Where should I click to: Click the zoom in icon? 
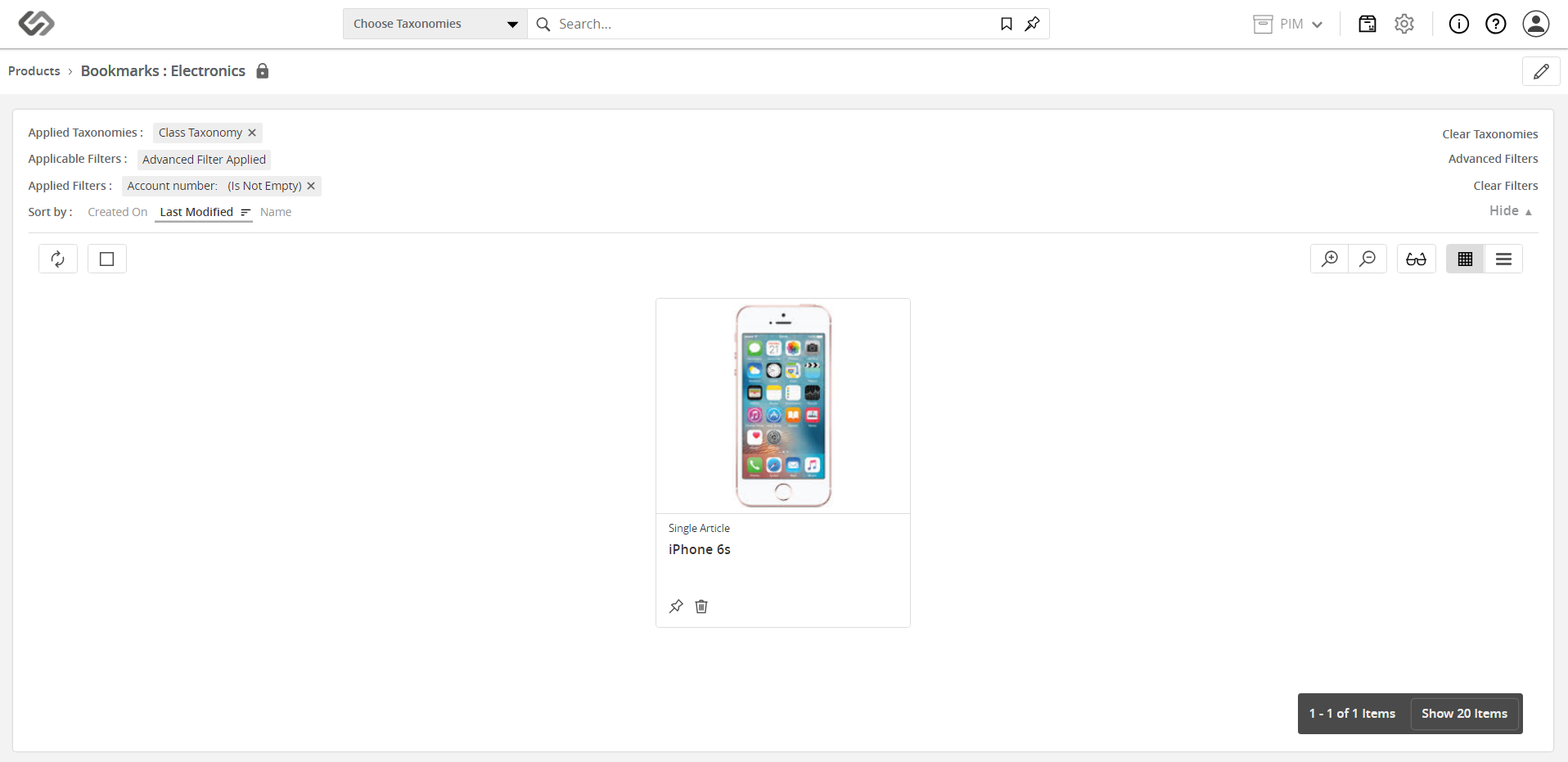pyautogui.click(x=1330, y=259)
